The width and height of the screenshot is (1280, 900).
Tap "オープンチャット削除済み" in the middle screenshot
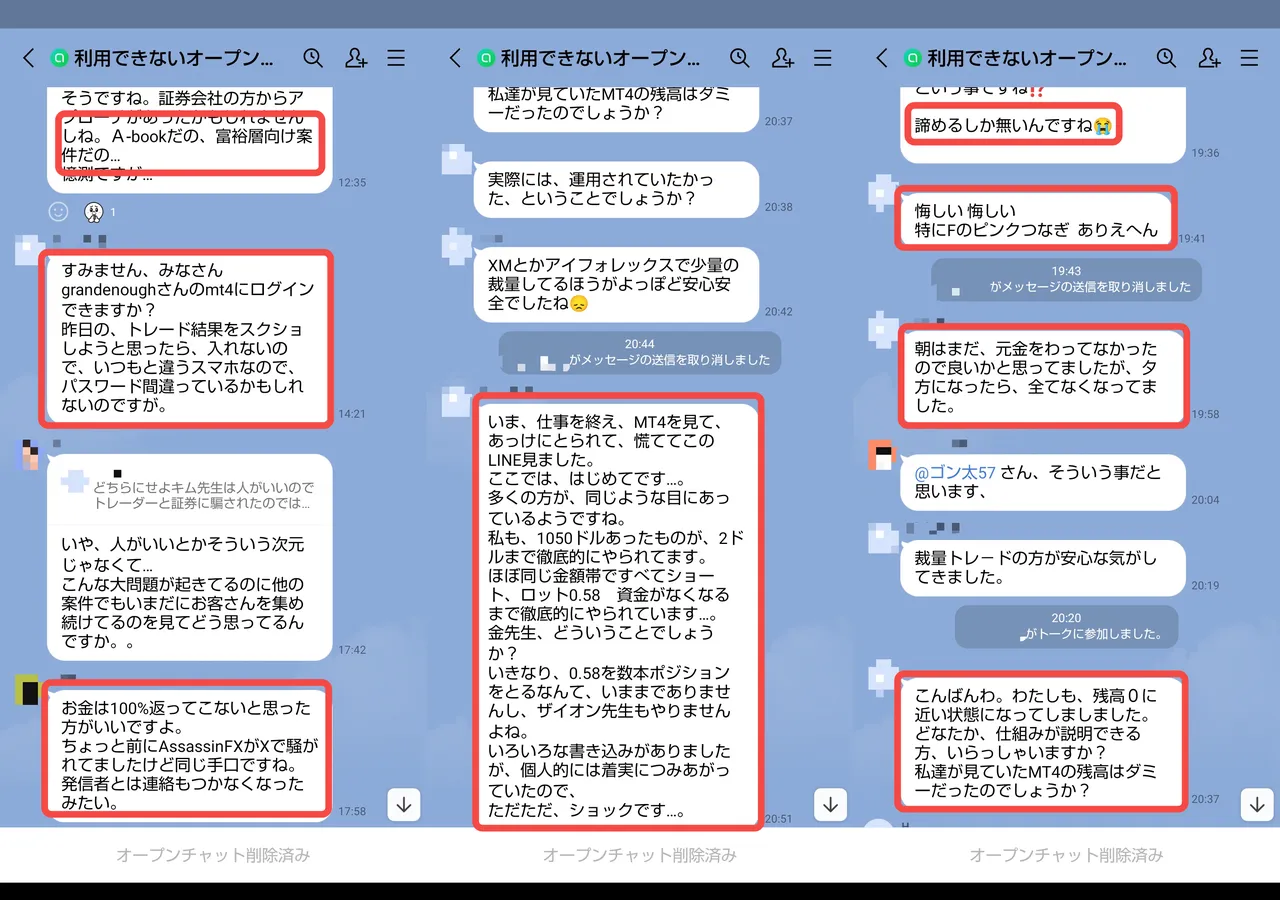point(640,855)
